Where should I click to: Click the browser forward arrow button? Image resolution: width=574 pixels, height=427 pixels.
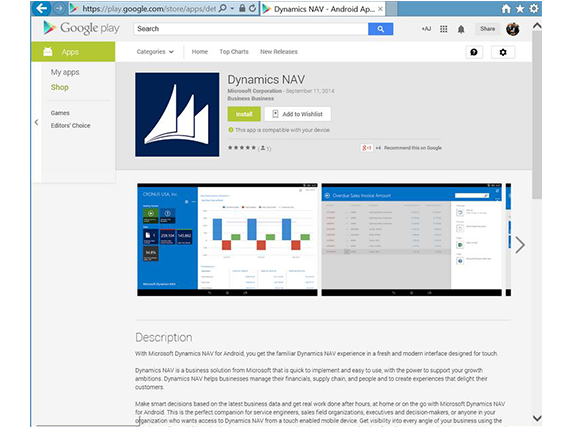coord(59,8)
